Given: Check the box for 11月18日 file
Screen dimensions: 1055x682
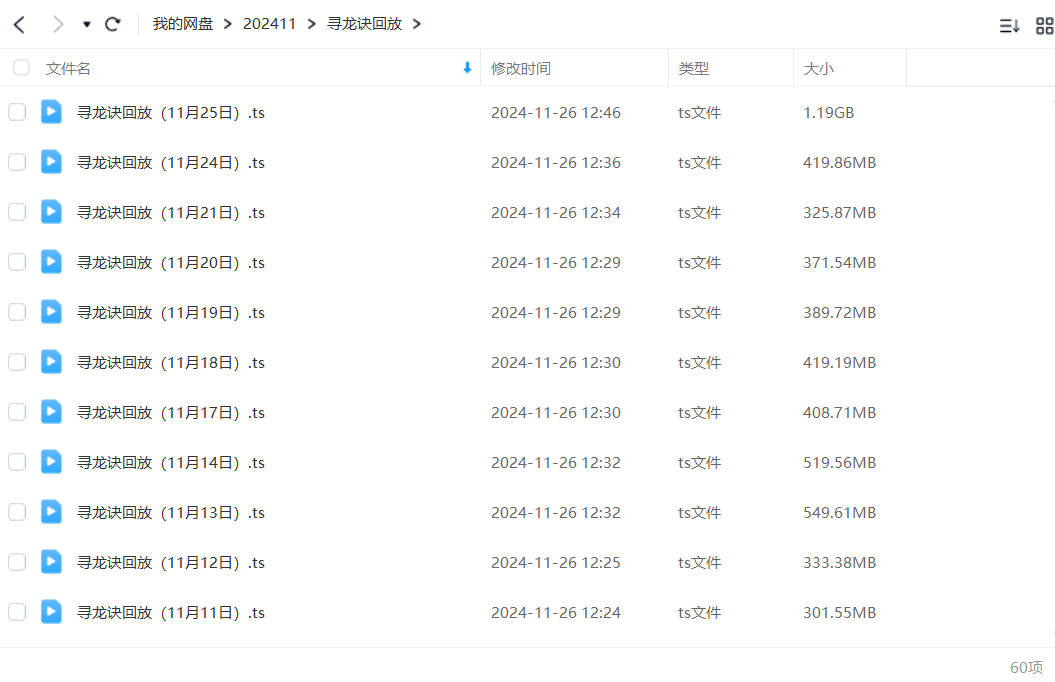Looking at the screenshot, I should [x=17, y=362].
